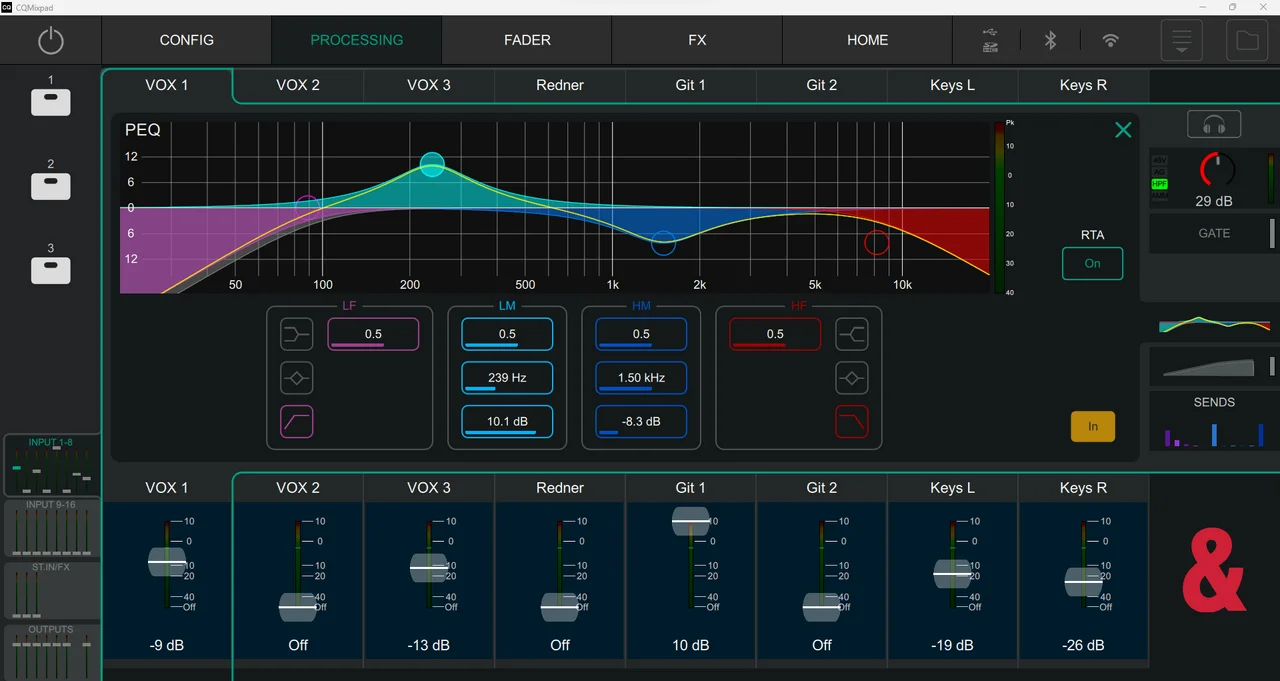
Task: Edit the LM 239 Hz frequency field
Action: pos(506,378)
